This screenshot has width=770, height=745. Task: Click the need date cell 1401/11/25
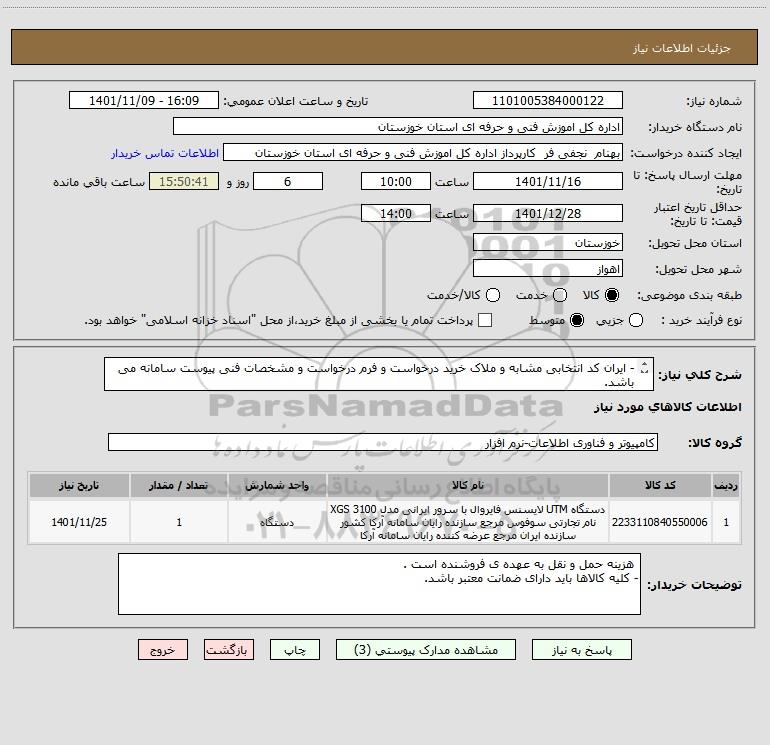[x=79, y=522]
